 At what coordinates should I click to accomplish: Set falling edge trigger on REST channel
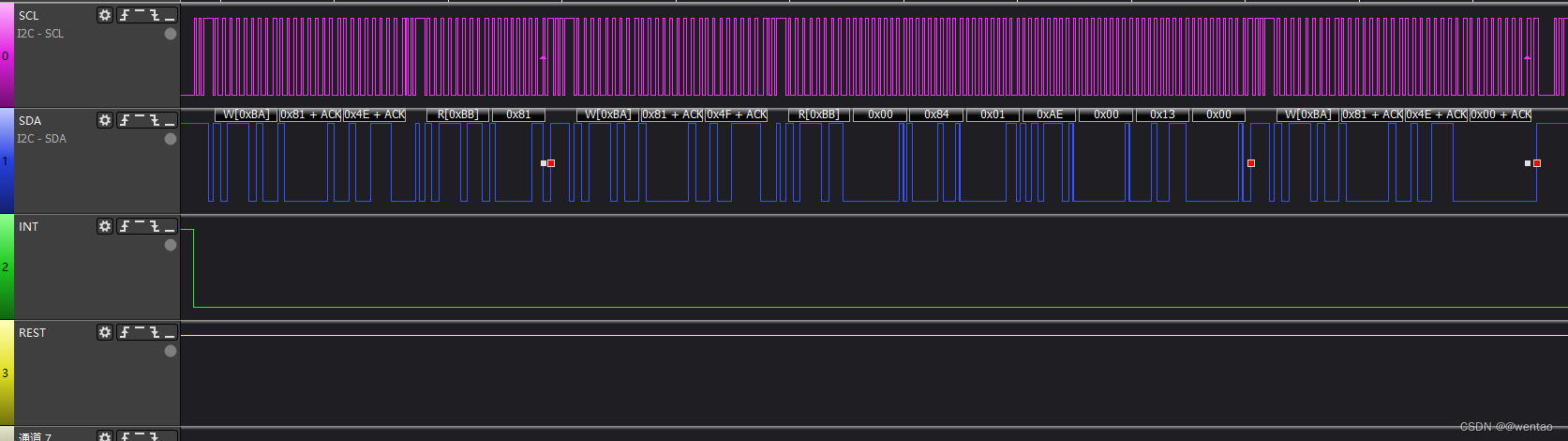[x=155, y=332]
